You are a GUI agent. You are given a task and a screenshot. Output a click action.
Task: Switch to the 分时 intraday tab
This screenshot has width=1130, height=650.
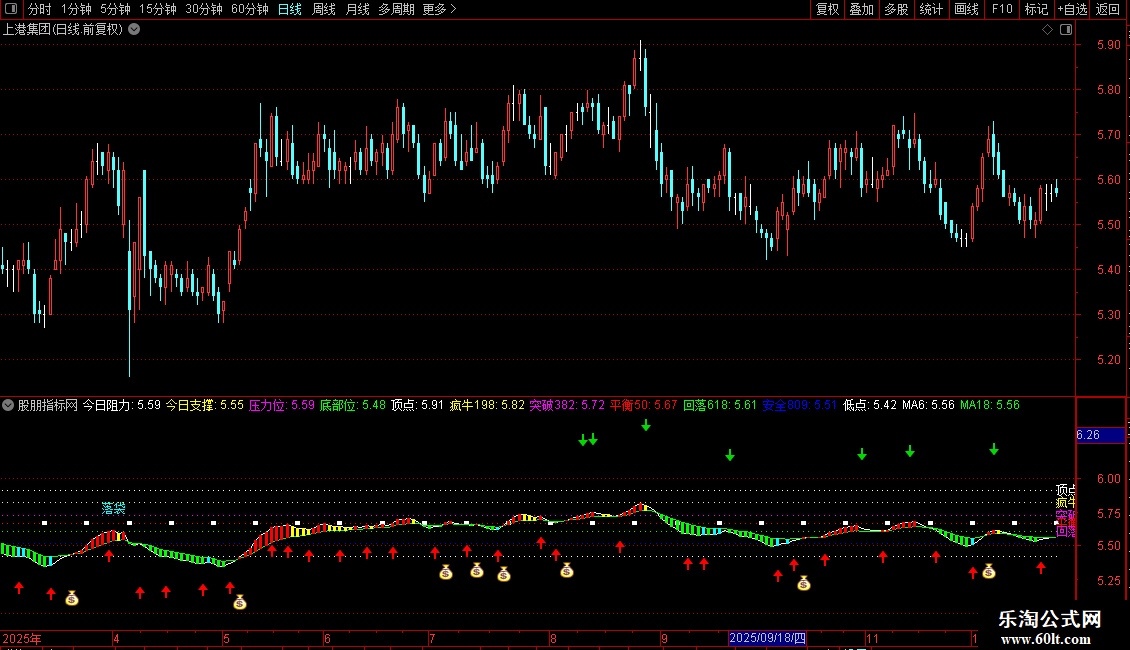(x=40, y=9)
